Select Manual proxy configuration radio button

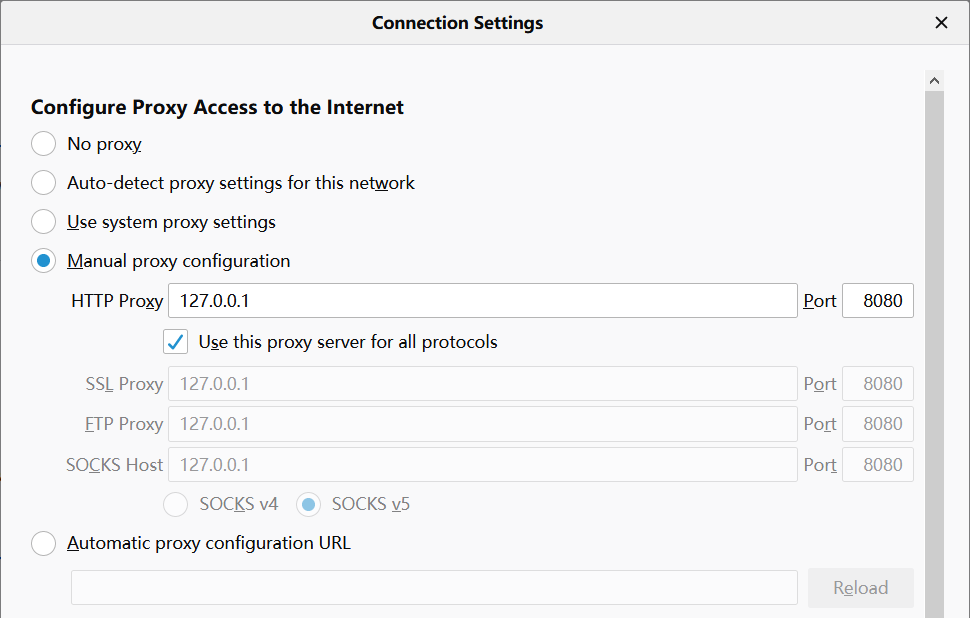pyautogui.click(x=44, y=261)
